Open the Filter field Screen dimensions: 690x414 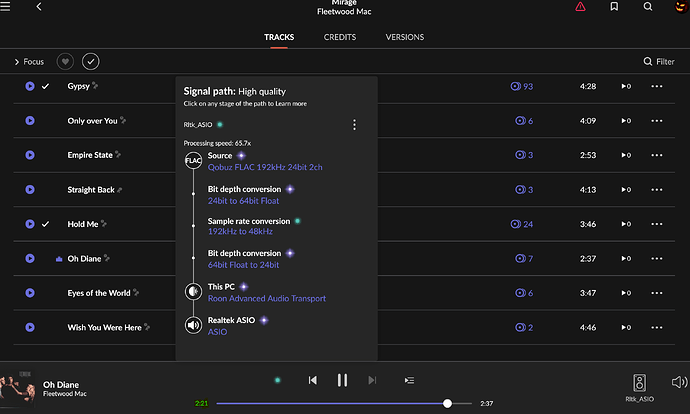(659, 62)
